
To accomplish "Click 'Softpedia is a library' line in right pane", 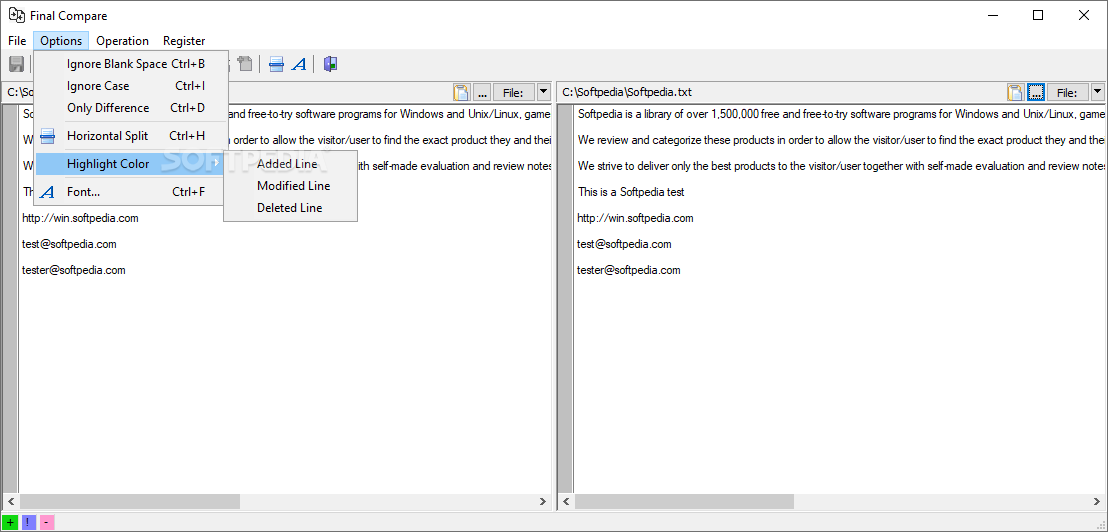I will (841, 114).
